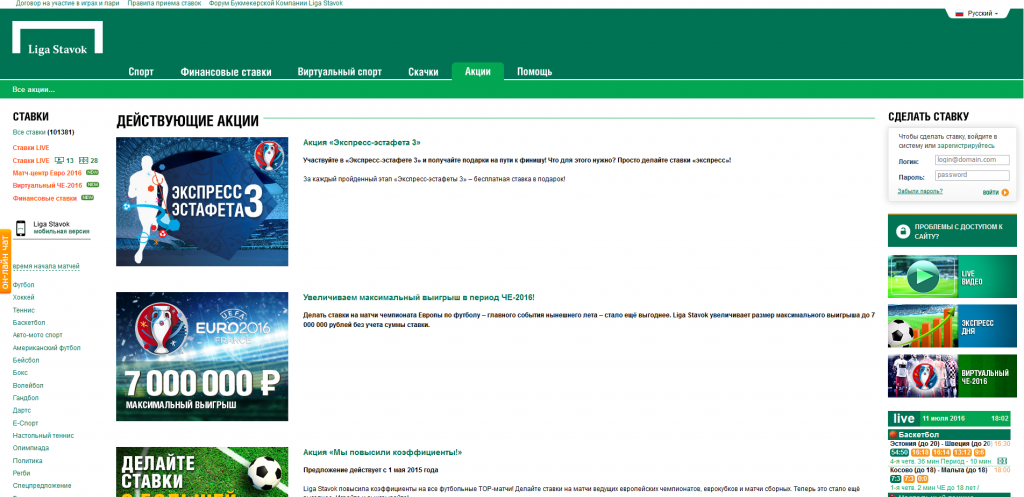The height and width of the screenshot is (497, 1024).
Task: Select Теннис in sports list
Action: (24, 310)
